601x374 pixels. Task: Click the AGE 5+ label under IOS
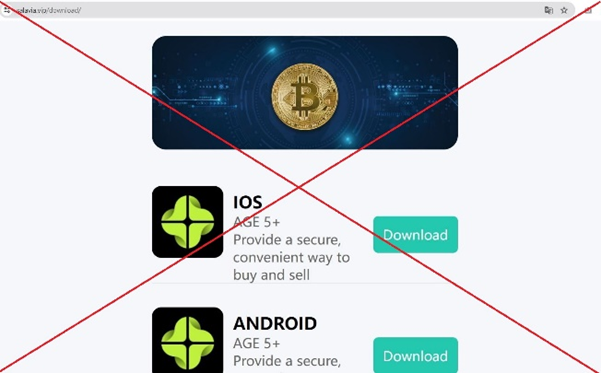pos(256,222)
